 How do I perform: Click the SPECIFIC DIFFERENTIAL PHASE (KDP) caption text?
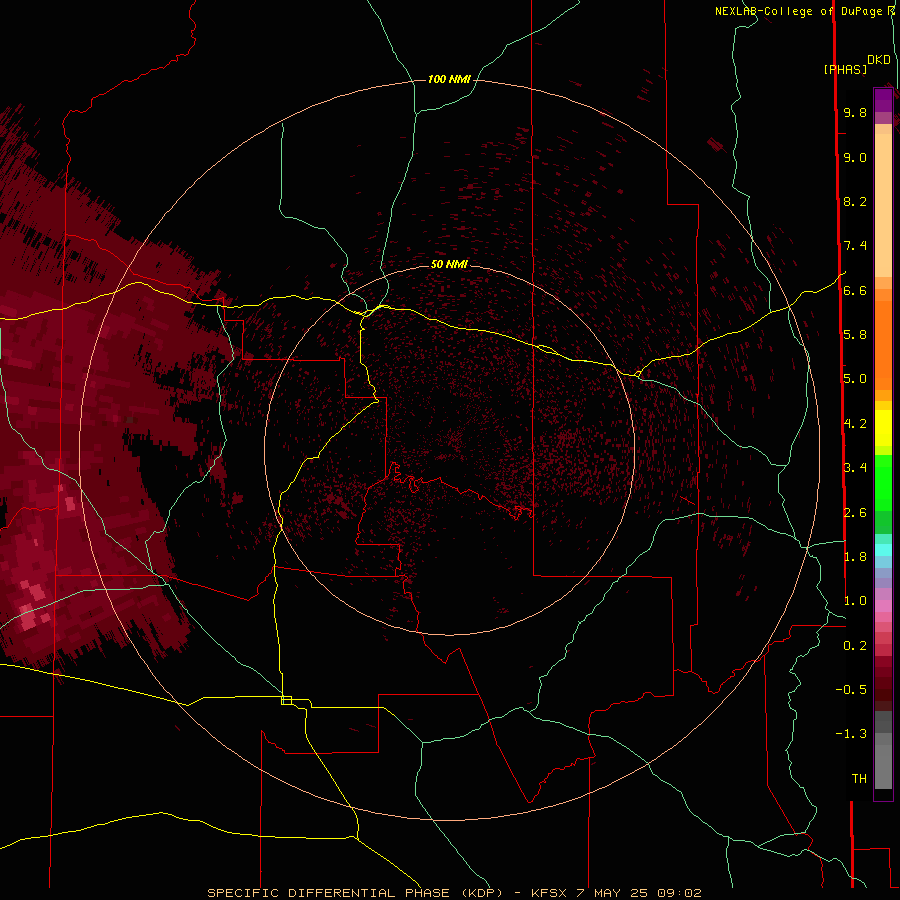(x=354, y=893)
